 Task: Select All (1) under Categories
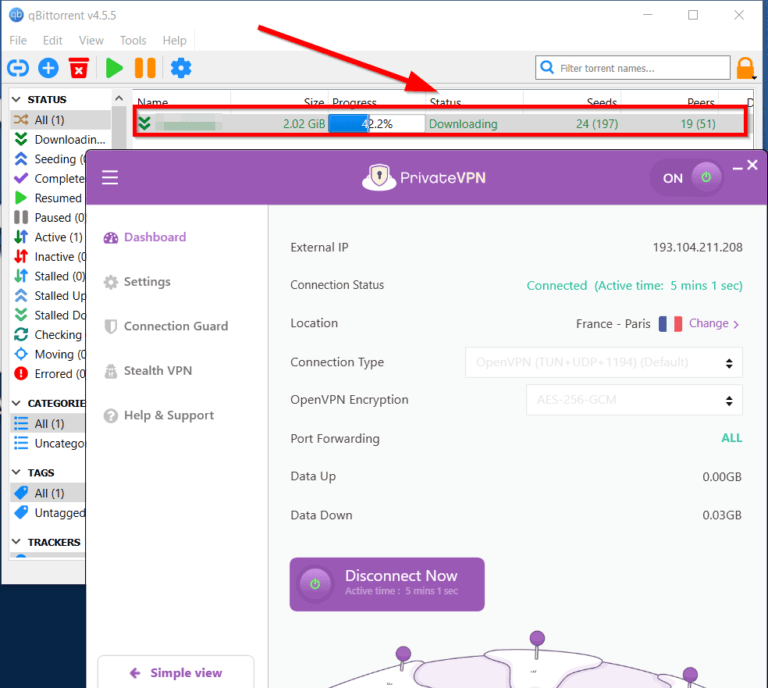48,424
